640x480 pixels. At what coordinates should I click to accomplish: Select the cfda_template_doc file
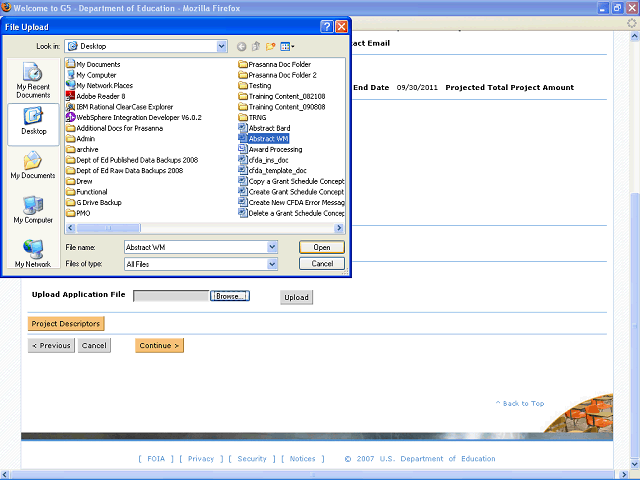[x=272, y=171]
